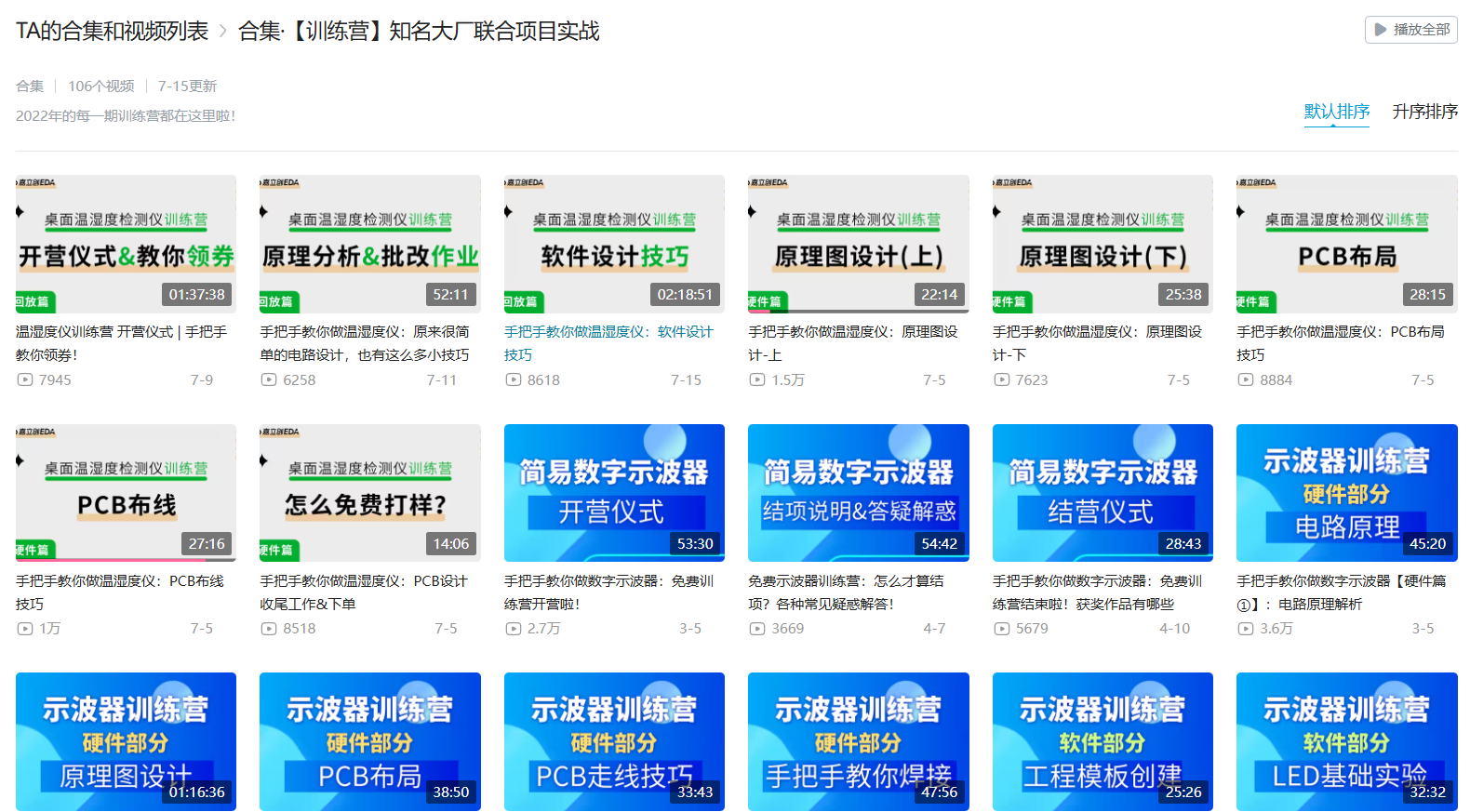The image size is (1470, 812).
Task: Select the 原理图设计(上) thumbnail
Action: pyautogui.click(x=859, y=244)
